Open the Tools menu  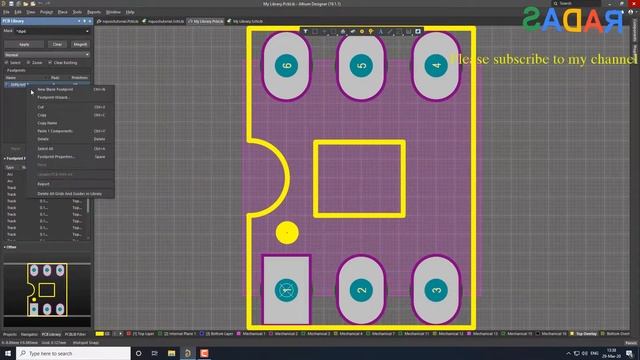click(x=77, y=12)
